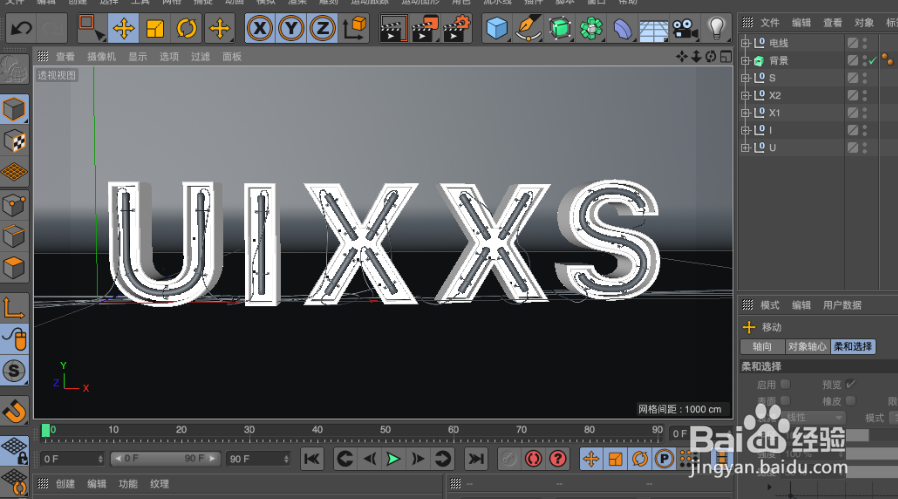The width and height of the screenshot is (898, 499).
Task: Toggle the 预览 checkbox
Action: pyautogui.click(x=850, y=384)
